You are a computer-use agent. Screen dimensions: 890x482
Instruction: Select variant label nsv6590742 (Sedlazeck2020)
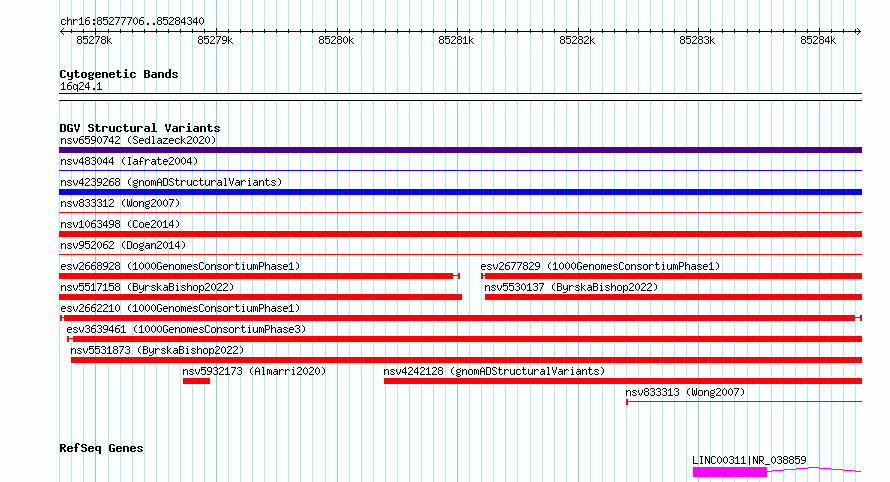pyautogui.click(x=138, y=140)
